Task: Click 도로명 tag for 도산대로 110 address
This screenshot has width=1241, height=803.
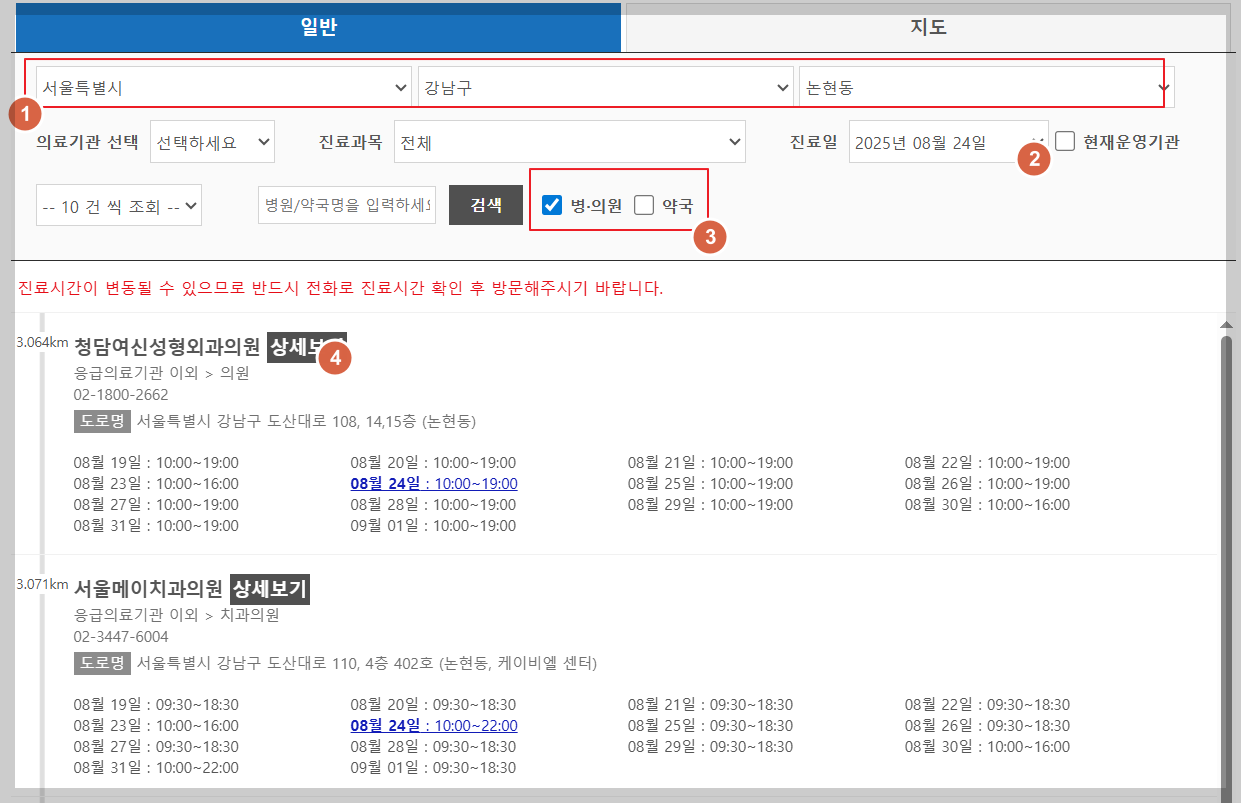Action: [x=102, y=663]
